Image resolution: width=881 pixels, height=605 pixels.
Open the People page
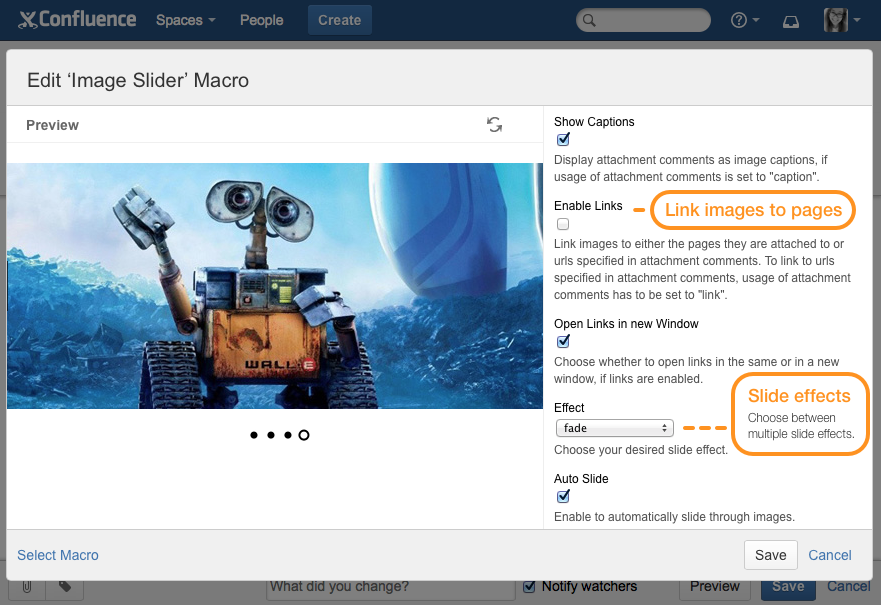click(261, 20)
